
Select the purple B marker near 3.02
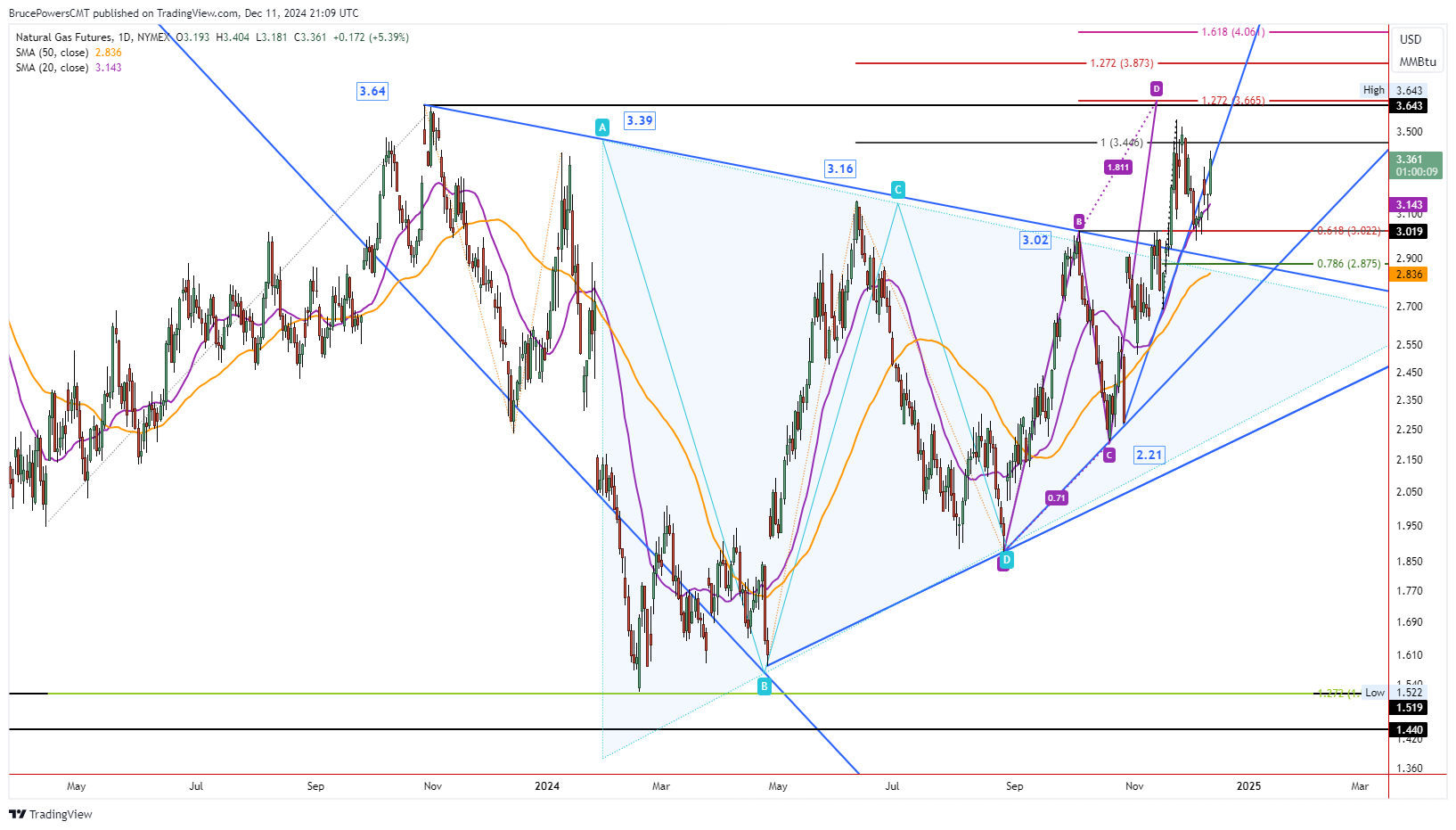click(1079, 222)
